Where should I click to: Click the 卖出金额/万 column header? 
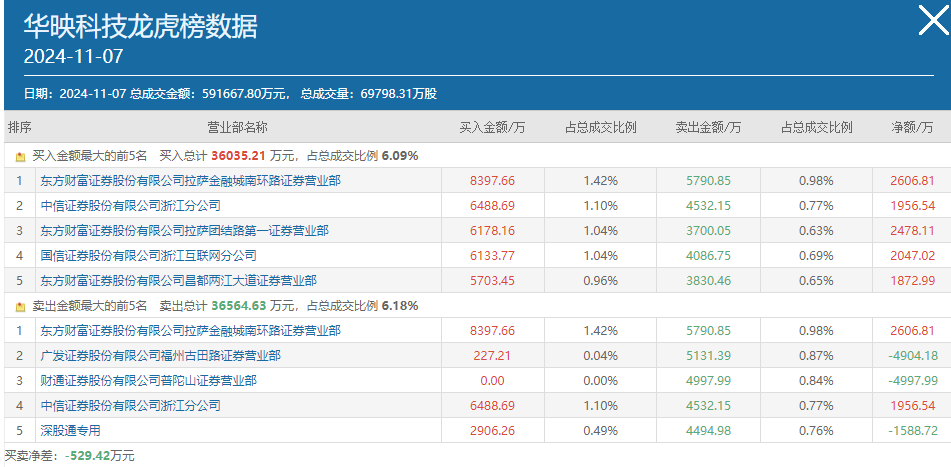point(708,127)
